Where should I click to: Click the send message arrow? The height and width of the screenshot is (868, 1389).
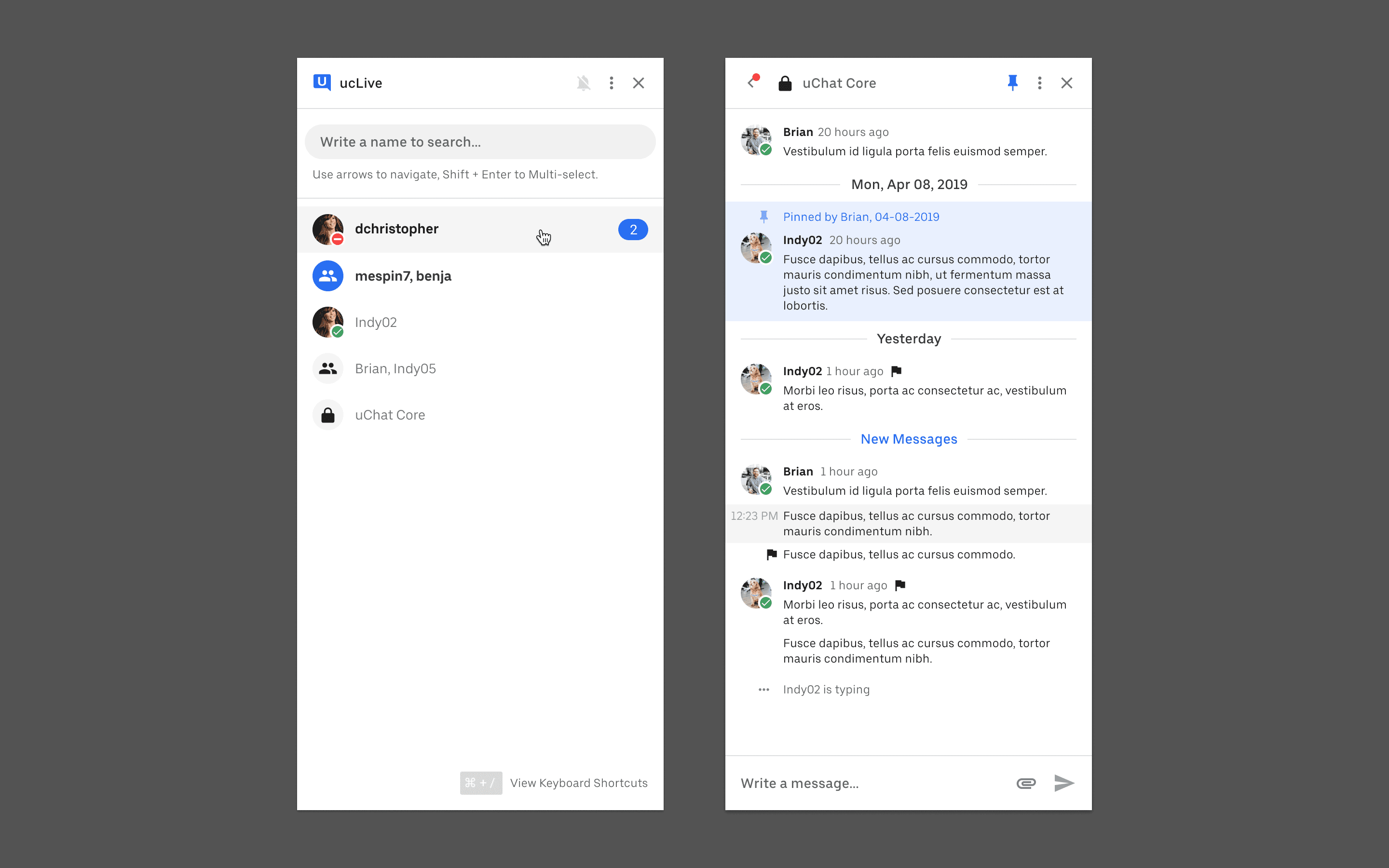[1064, 783]
